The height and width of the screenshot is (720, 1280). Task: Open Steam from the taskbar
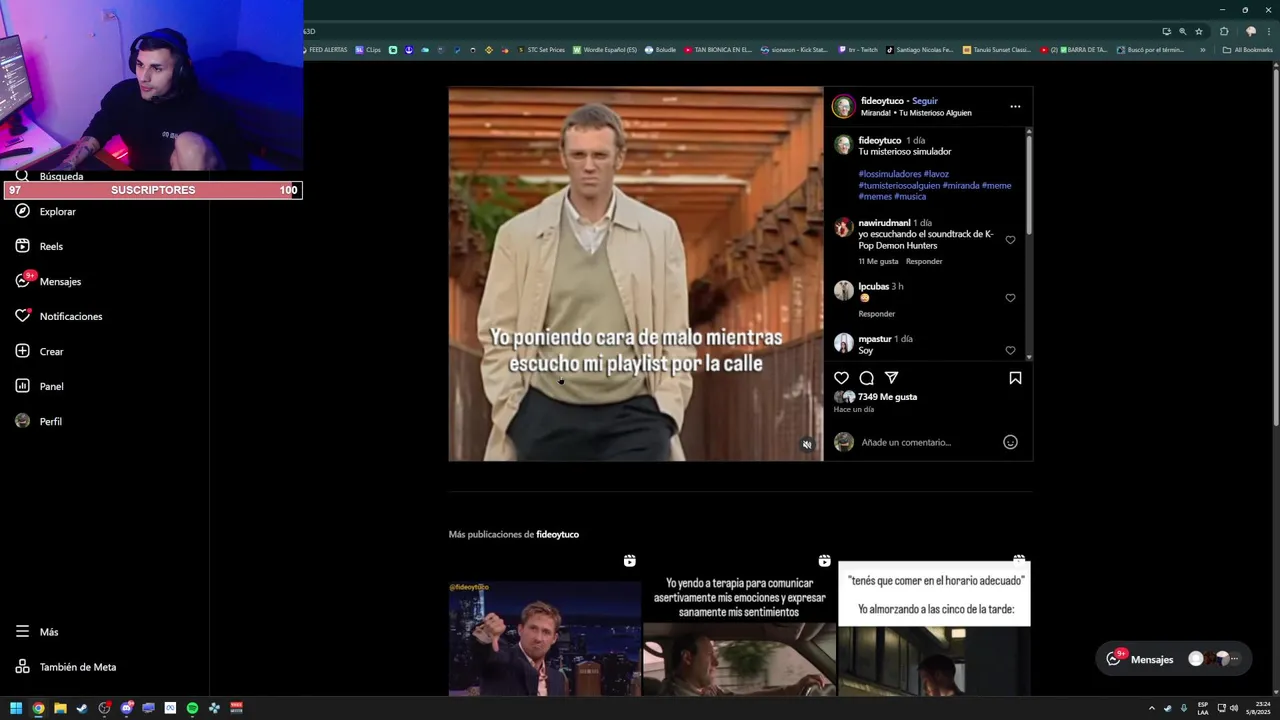(x=82, y=708)
